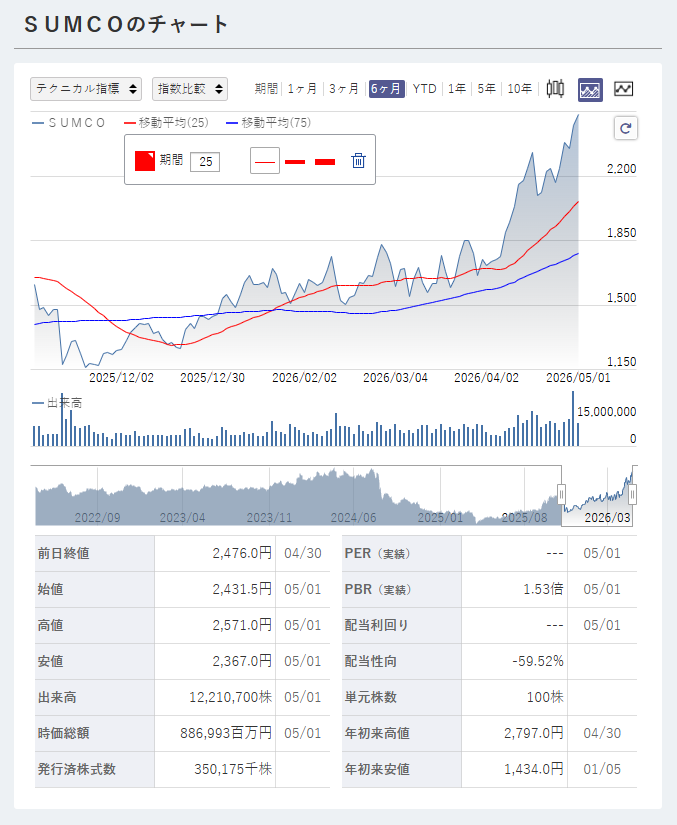The width and height of the screenshot is (677, 825).
Task: Select the area chart type icon
Action: point(590,89)
